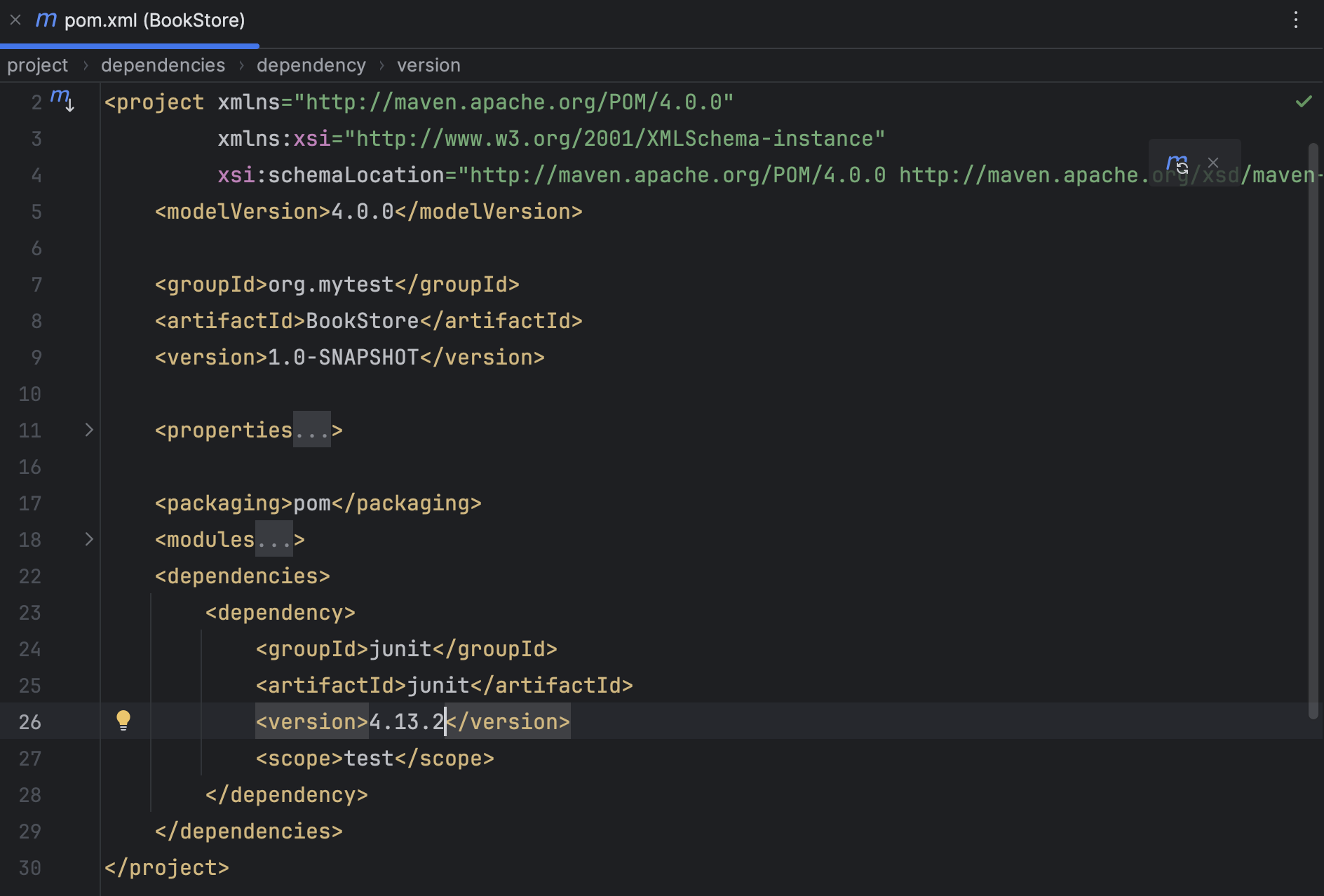Collapse the properties element using the gutter arrow
This screenshot has width=1324, height=896.
tap(88, 430)
